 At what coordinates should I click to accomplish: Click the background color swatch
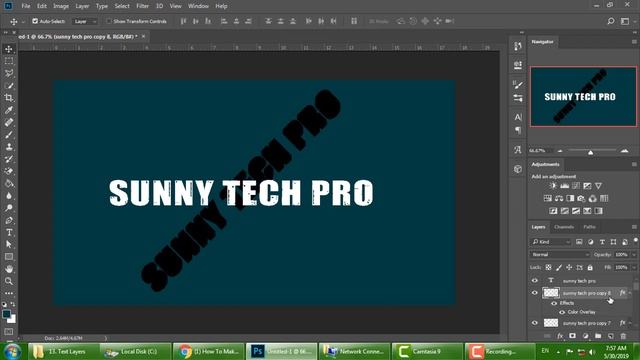[12, 320]
